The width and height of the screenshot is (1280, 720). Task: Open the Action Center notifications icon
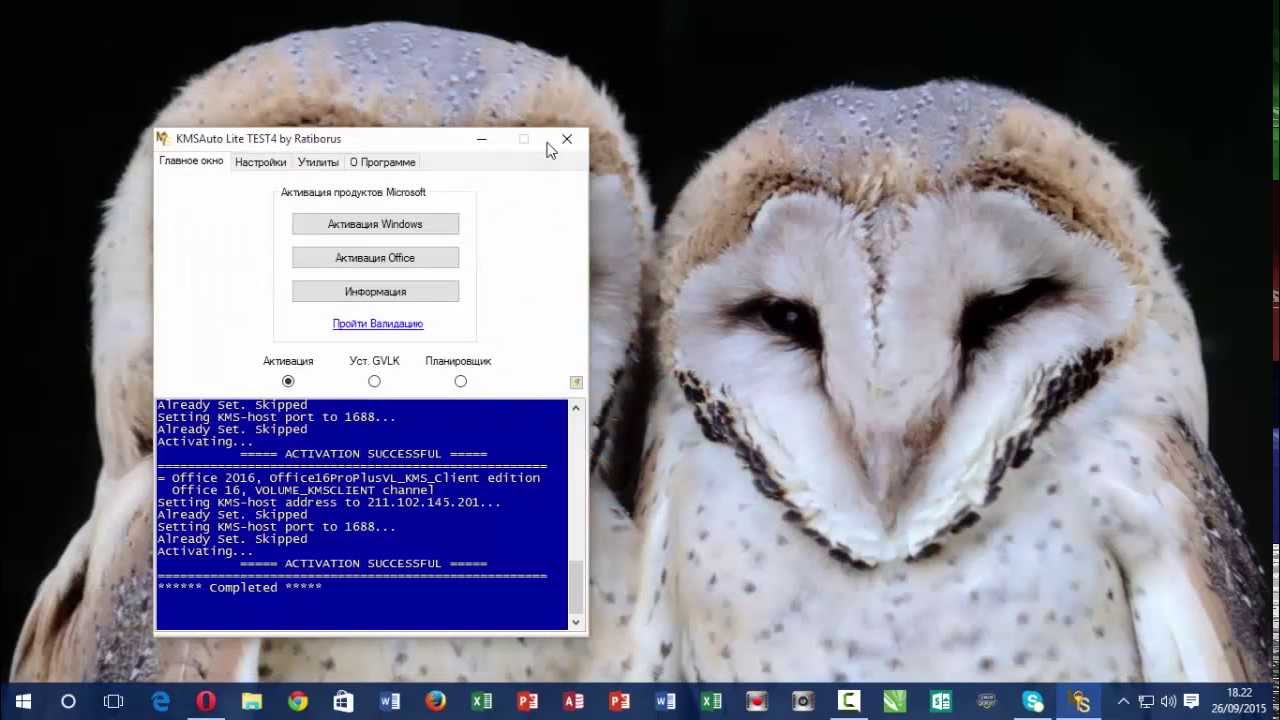(x=1191, y=702)
